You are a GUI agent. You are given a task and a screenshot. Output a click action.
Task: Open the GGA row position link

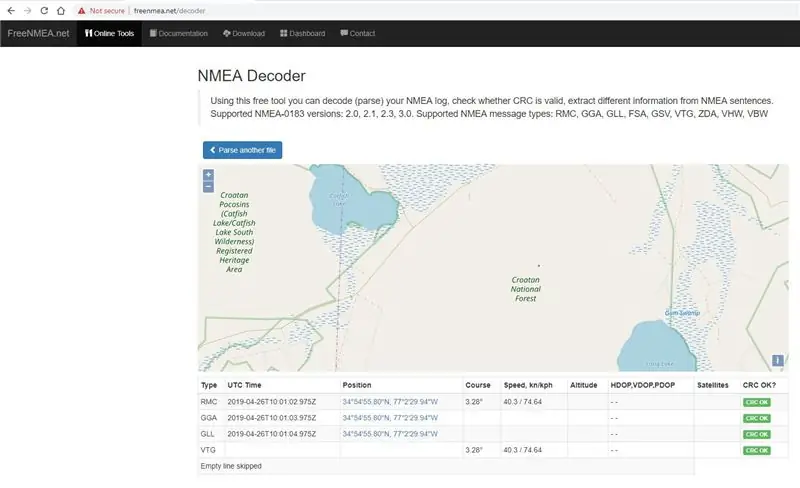coord(390,418)
